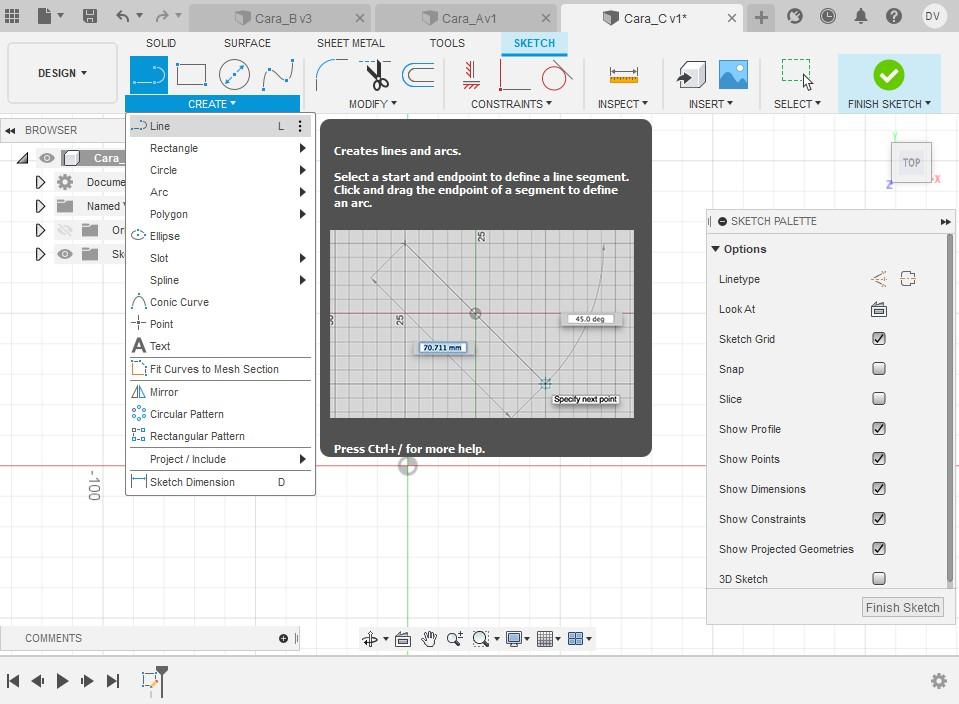
Task: Click the new design plus tab button
Action: pos(761,17)
